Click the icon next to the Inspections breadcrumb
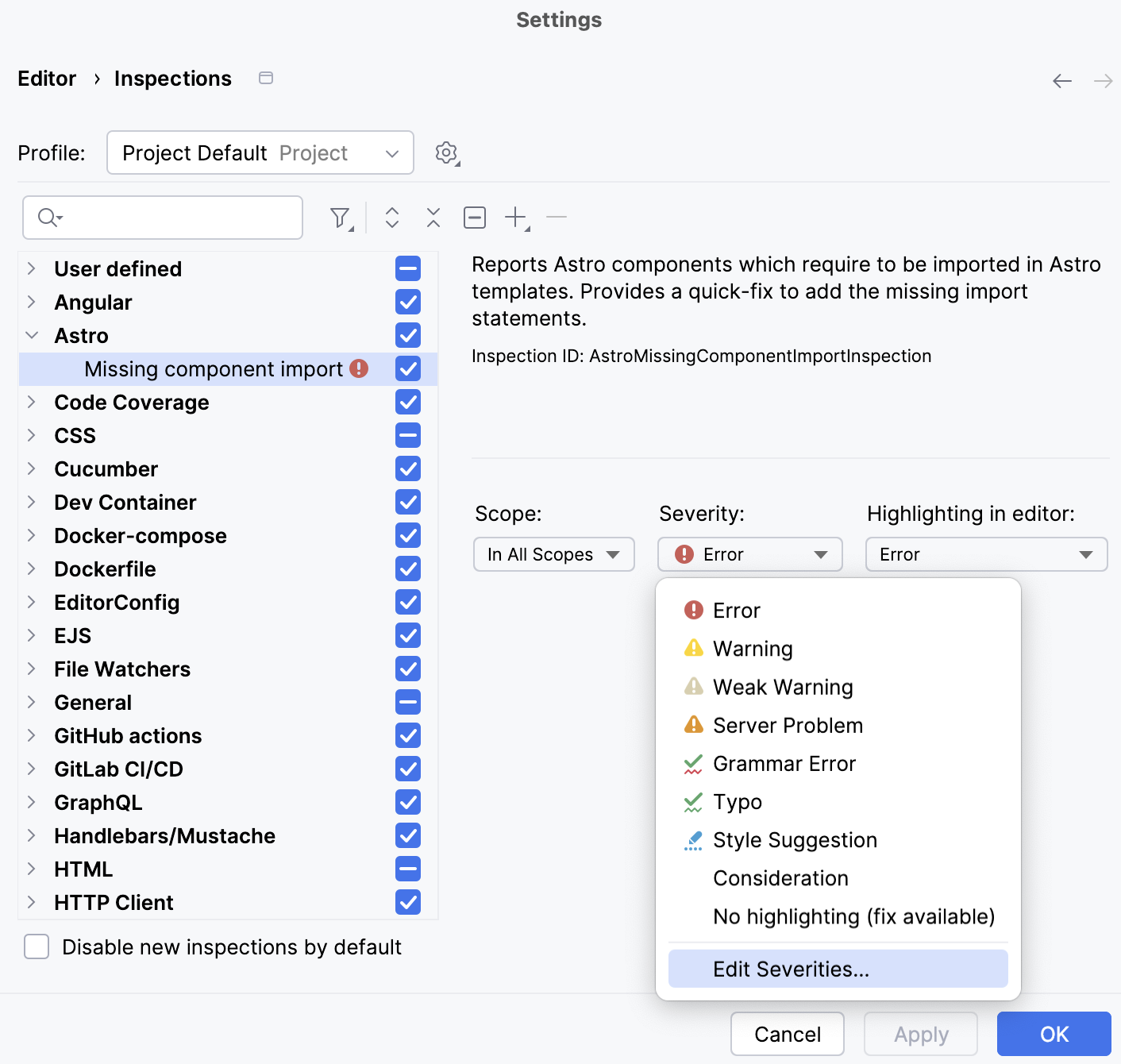The height and width of the screenshot is (1064, 1121). tap(266, 78)
